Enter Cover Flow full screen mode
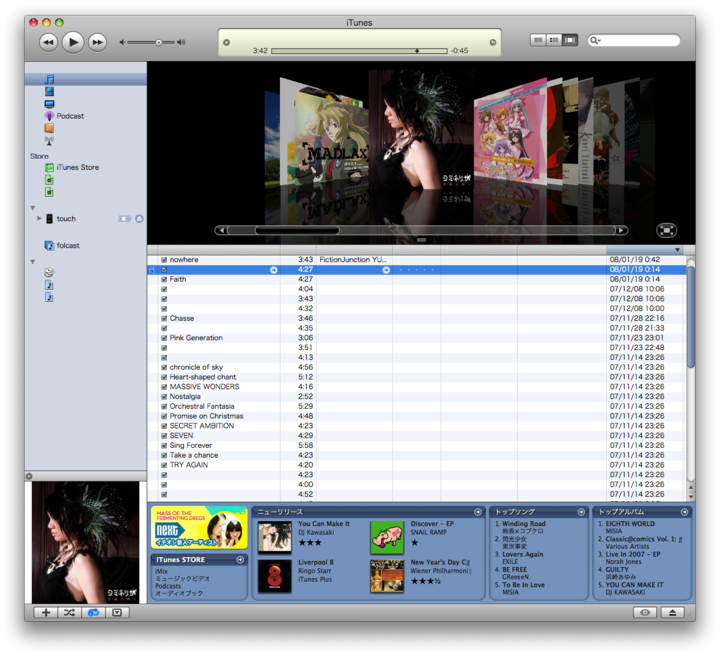Image resolution: width=720 pixels, height=655 pixels. (x=666, y=230)
